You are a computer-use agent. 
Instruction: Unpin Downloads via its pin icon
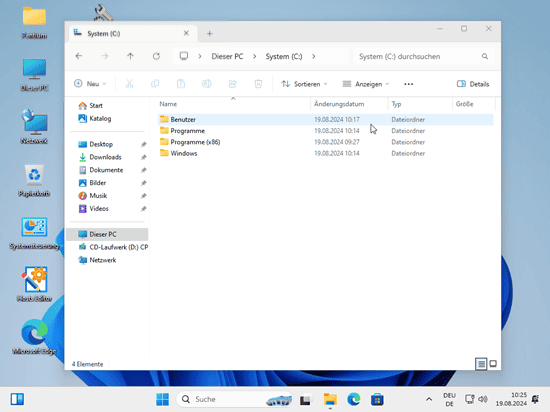click(143, 157)
